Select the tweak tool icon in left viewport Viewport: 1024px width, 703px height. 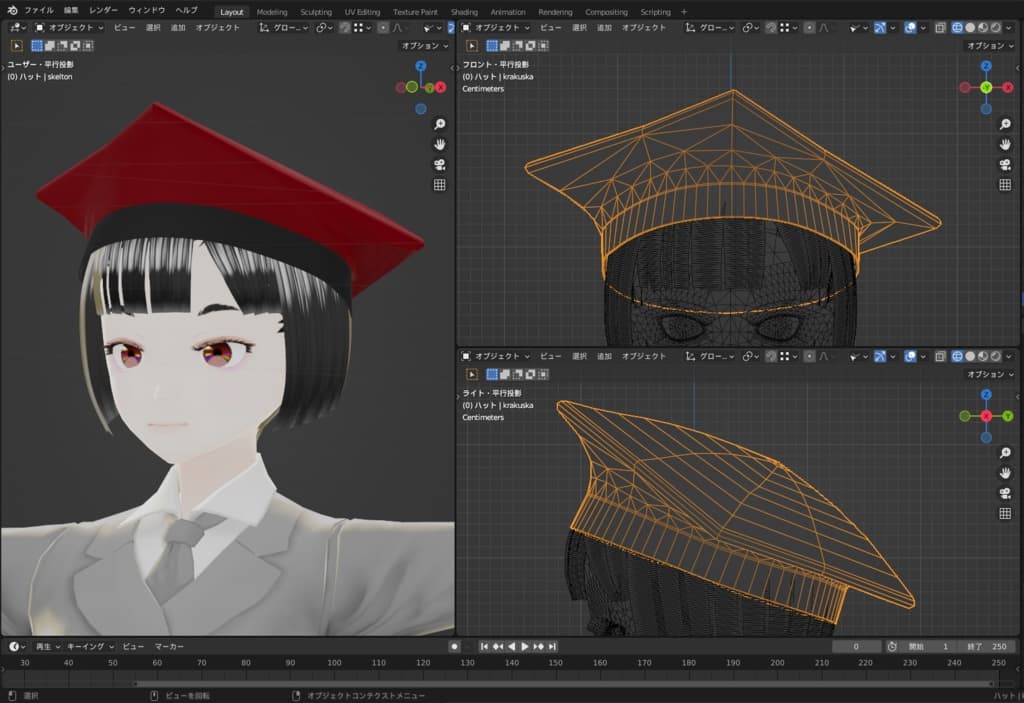point(17,45)
